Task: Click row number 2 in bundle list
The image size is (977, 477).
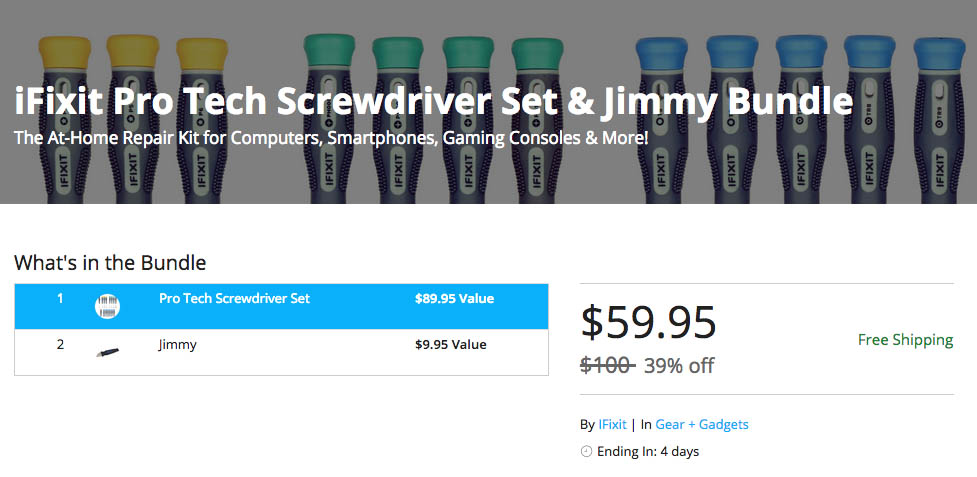Action: tap(60, 344)
